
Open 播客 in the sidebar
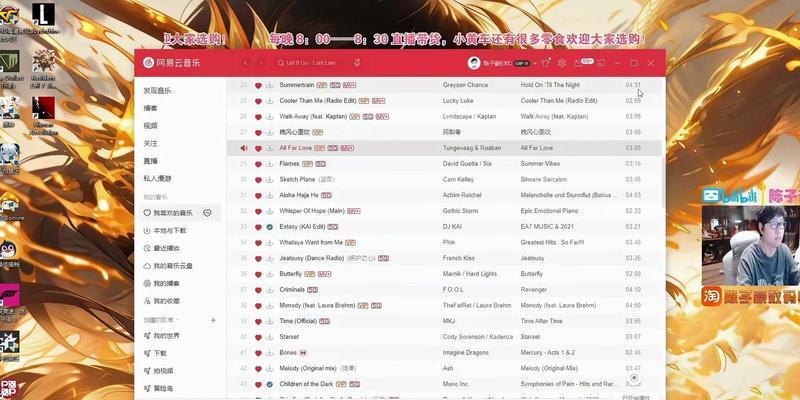(151, 108)
